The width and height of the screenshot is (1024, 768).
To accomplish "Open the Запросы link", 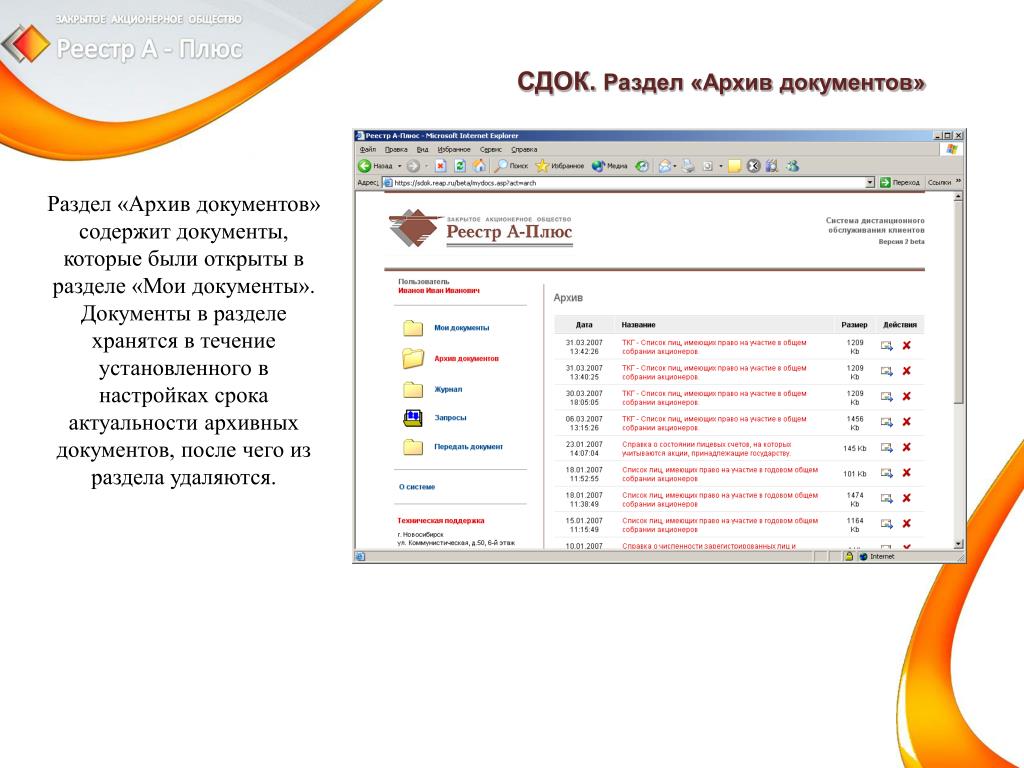I will 450,418.
